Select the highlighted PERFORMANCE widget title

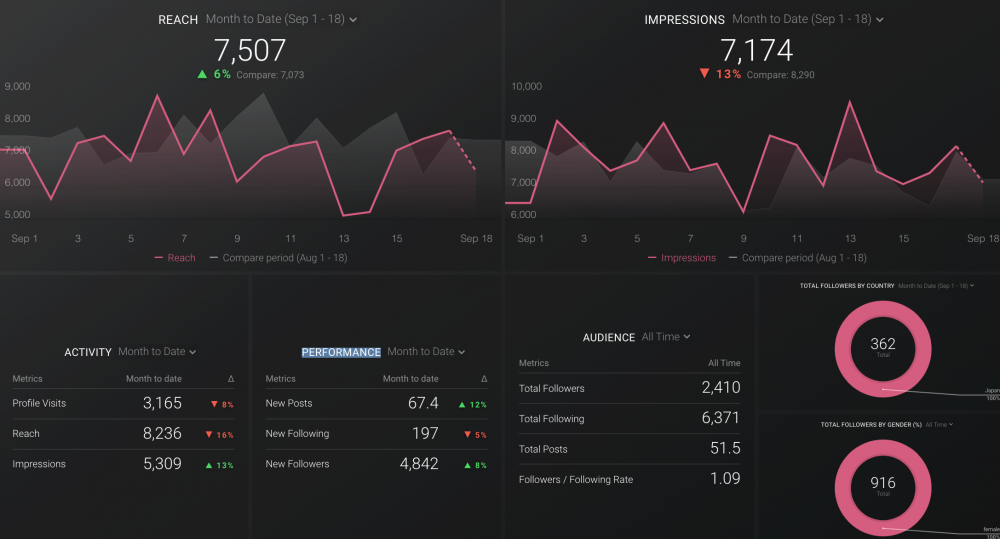click(x=341, y=352)
